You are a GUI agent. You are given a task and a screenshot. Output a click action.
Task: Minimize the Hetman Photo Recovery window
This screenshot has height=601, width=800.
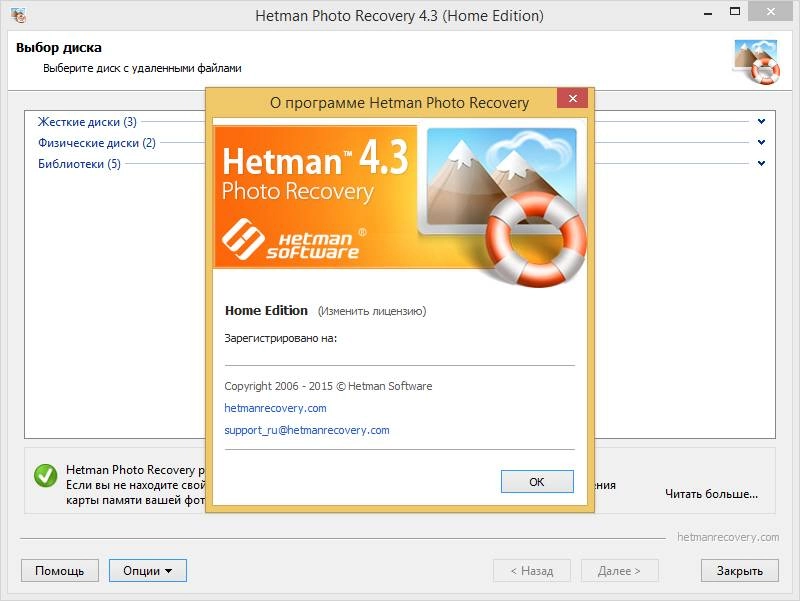pyautogui.click(x=708, y=14)
